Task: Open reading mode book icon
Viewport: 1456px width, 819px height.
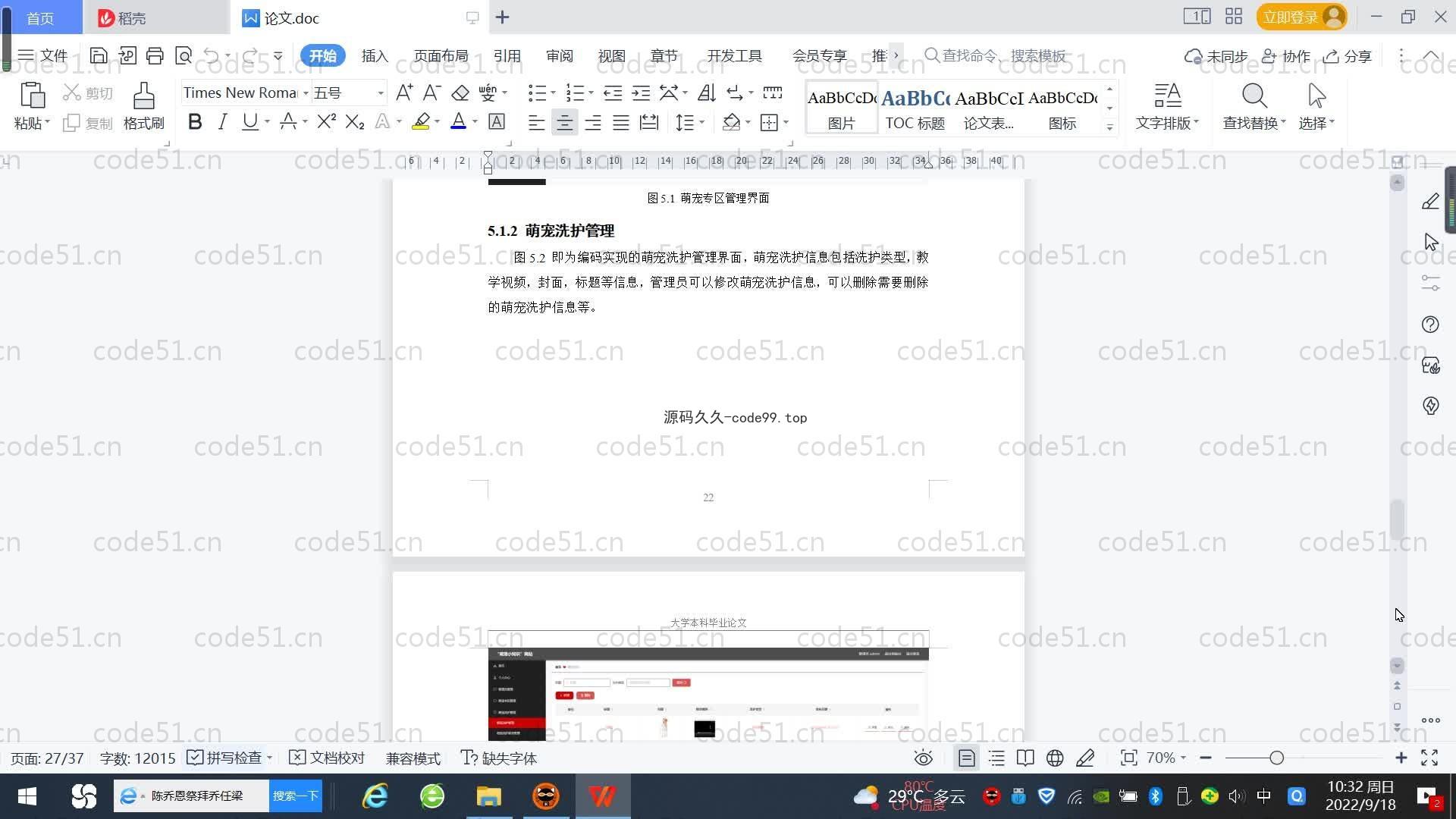Action: click(1025, 758)
